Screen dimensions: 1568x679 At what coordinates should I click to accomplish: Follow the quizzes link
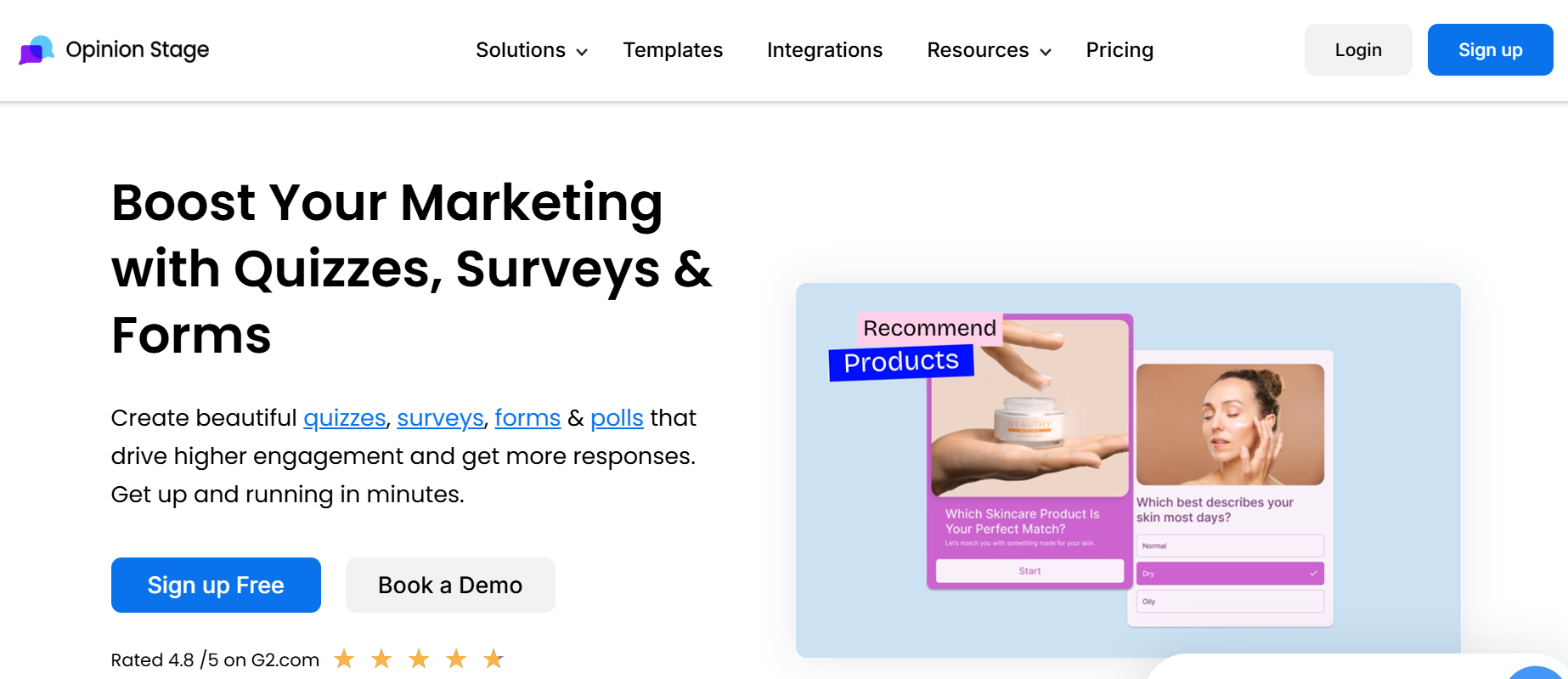coord(345,418)
